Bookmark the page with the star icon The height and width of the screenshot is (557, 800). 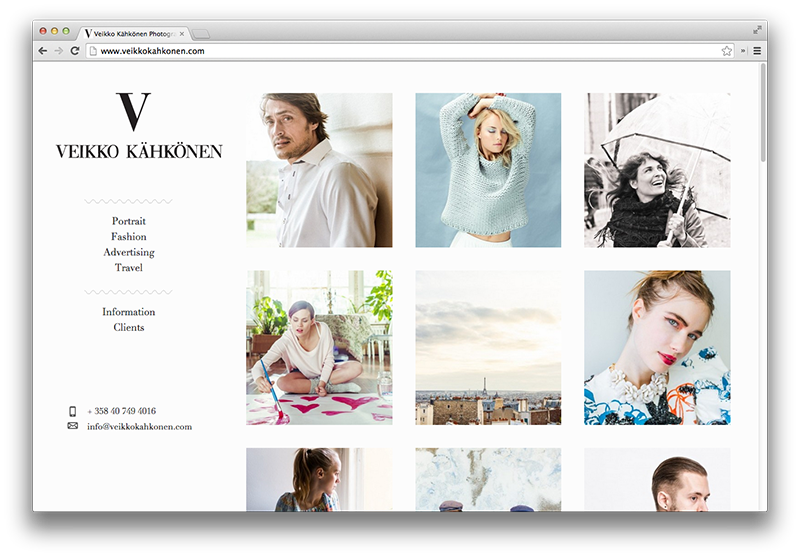727,51
